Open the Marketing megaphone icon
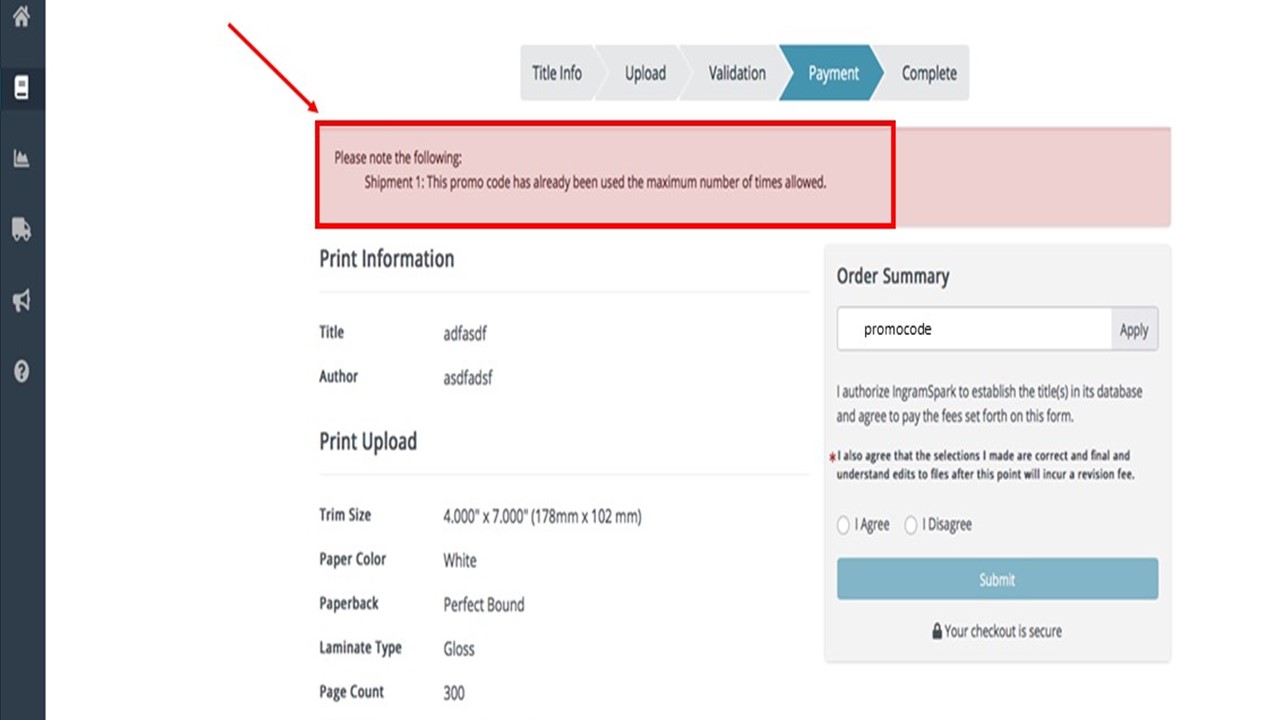The width and height of the screenshot is (1280, 720). (x=21, y=300)
